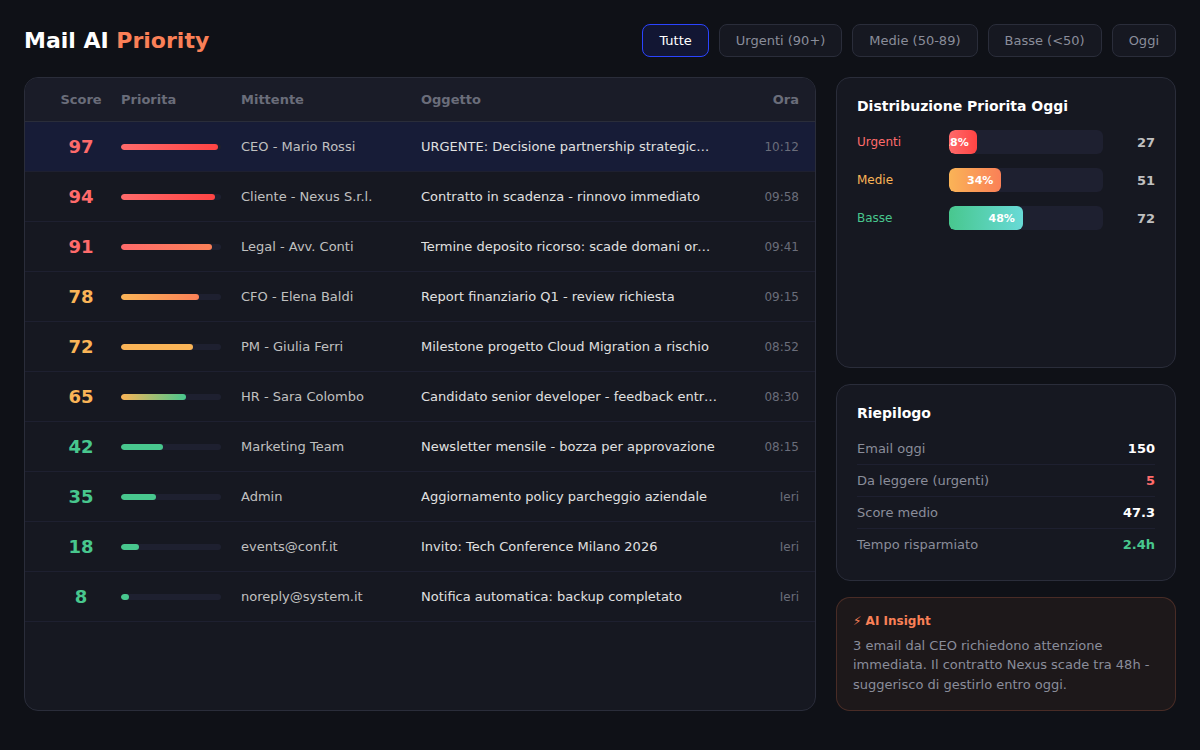
Task: Click the Oggetto column header
Action: [451, 99]
